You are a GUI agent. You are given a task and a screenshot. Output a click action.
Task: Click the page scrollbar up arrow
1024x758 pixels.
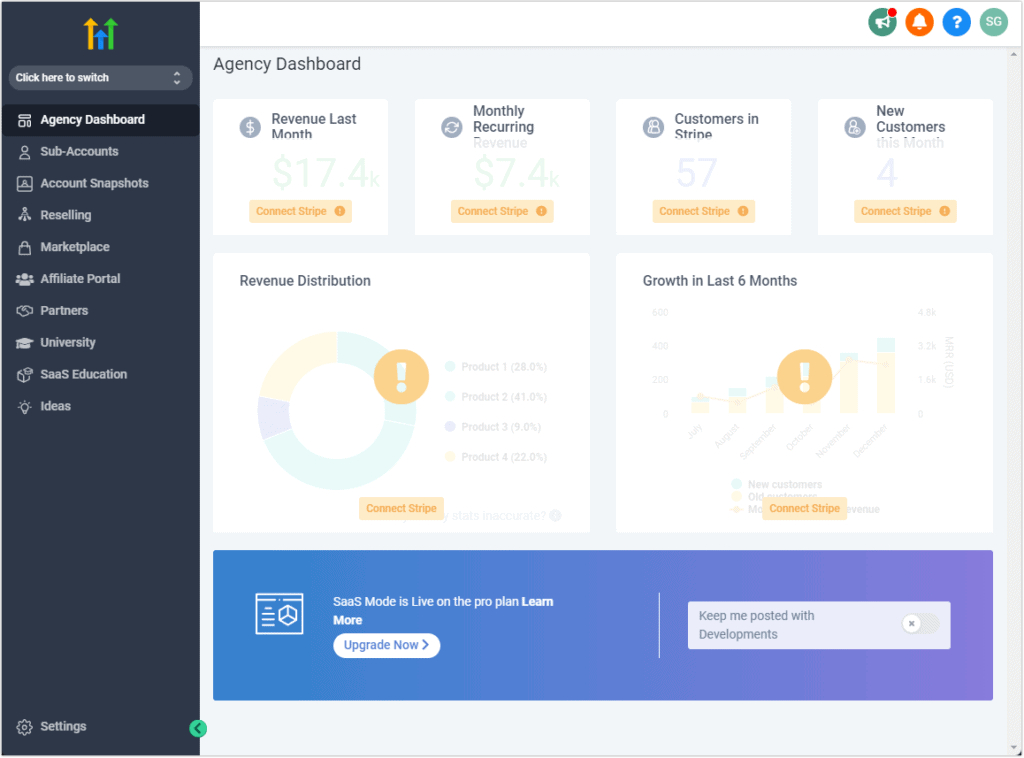(x=1014, y=55)
